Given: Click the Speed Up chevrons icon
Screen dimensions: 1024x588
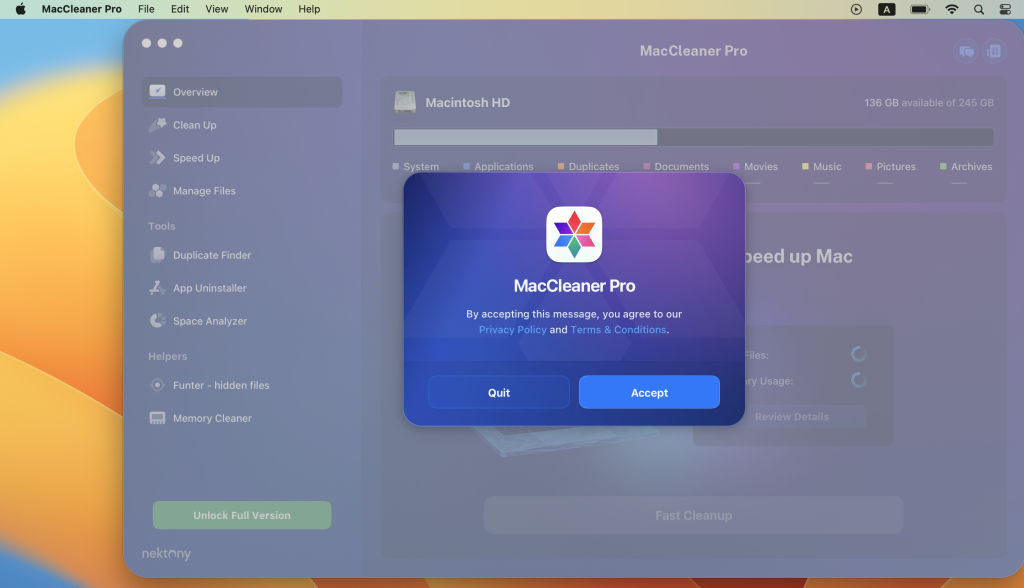Looking at the screenshot, I should [157, 157].
